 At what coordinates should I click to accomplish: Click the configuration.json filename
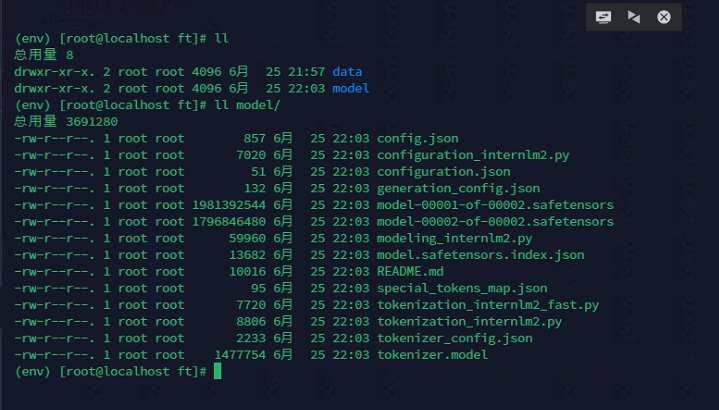[444, 172]
